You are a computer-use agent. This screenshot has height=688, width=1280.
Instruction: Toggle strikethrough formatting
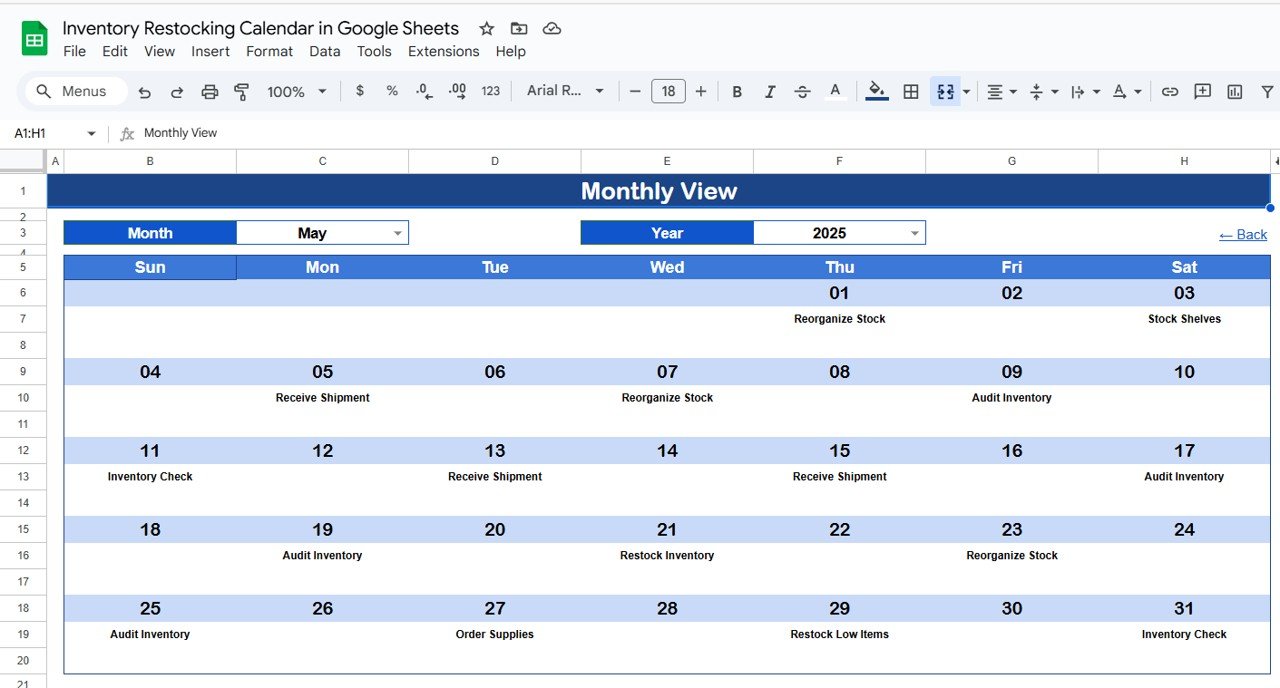pyautogui.click(x=802, y=91)
